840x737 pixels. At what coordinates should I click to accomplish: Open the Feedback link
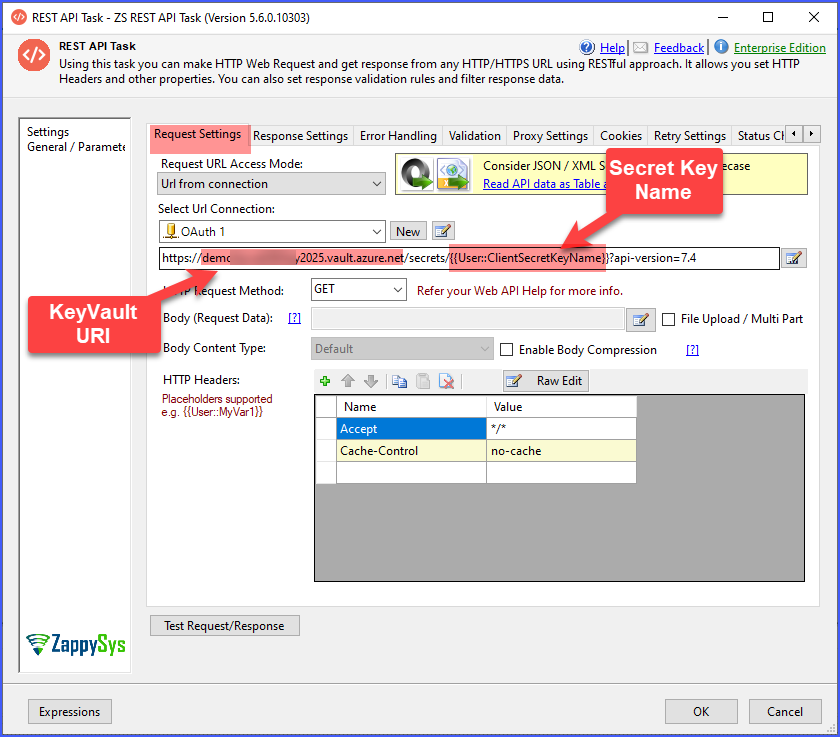[x=679, y=48]
